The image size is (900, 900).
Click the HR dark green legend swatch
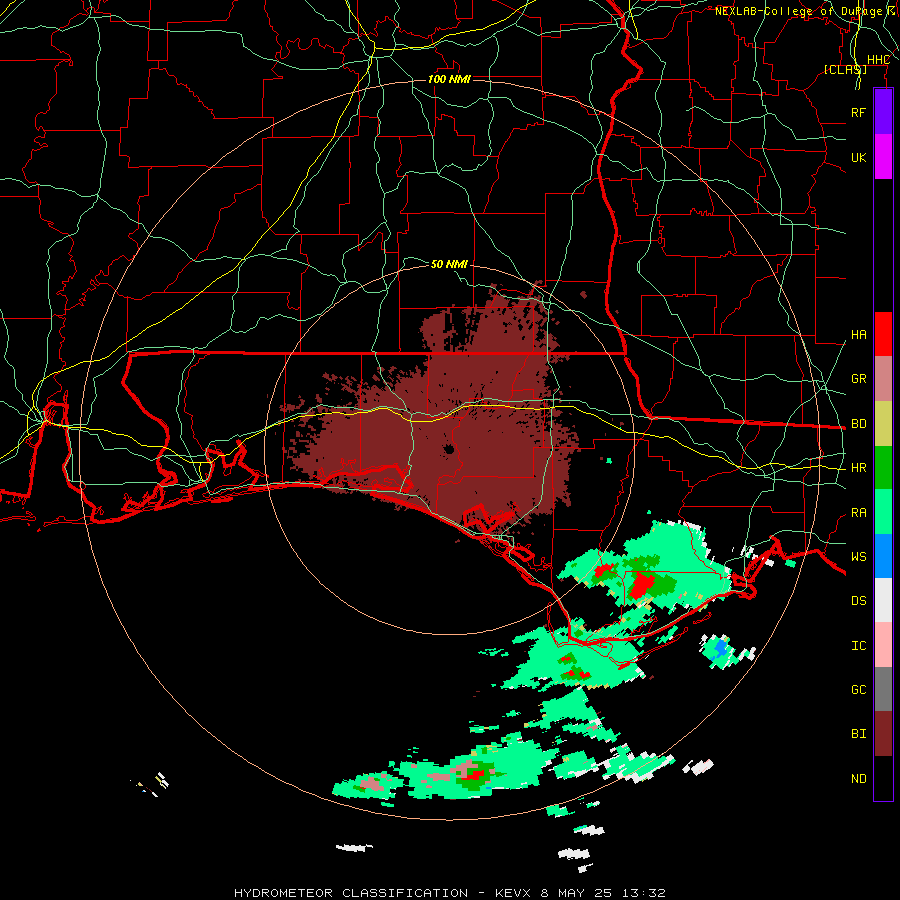883,468
